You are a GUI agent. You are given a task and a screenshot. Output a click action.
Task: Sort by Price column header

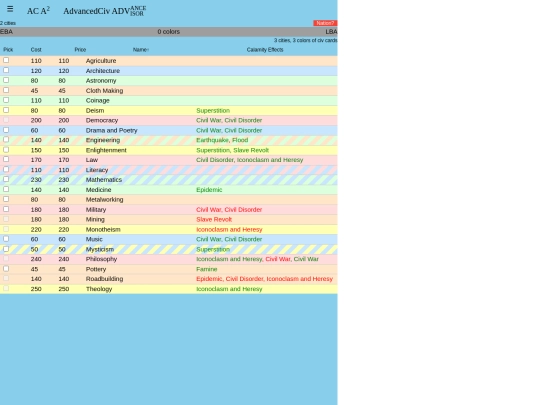[x=80, y=50]
